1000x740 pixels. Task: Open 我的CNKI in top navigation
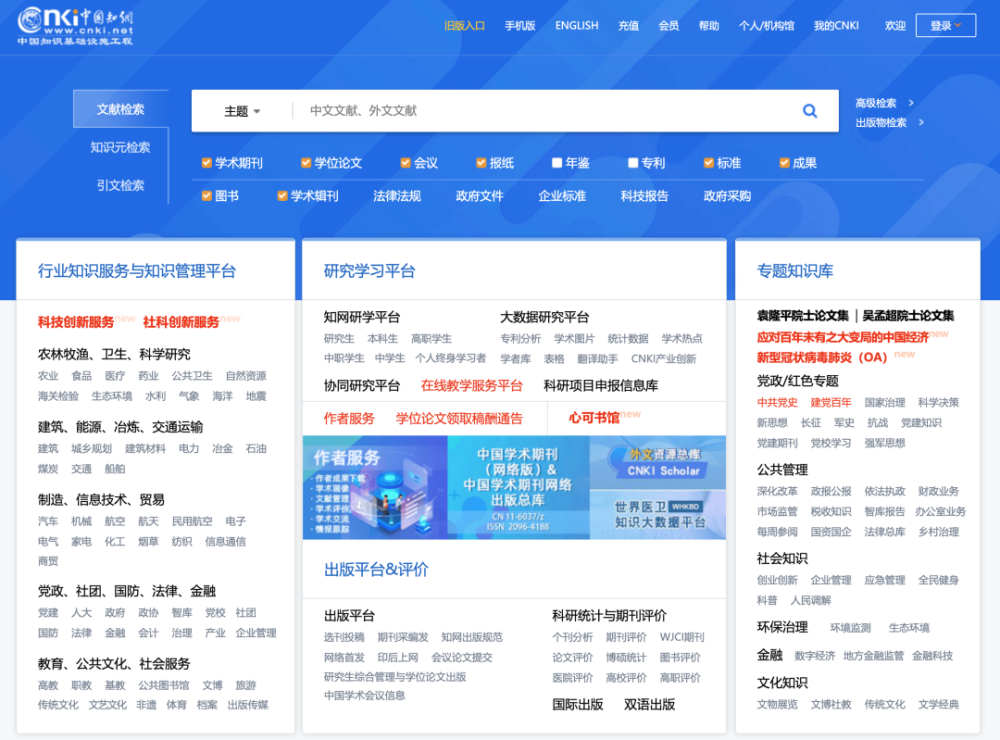(x=836, y=26)
